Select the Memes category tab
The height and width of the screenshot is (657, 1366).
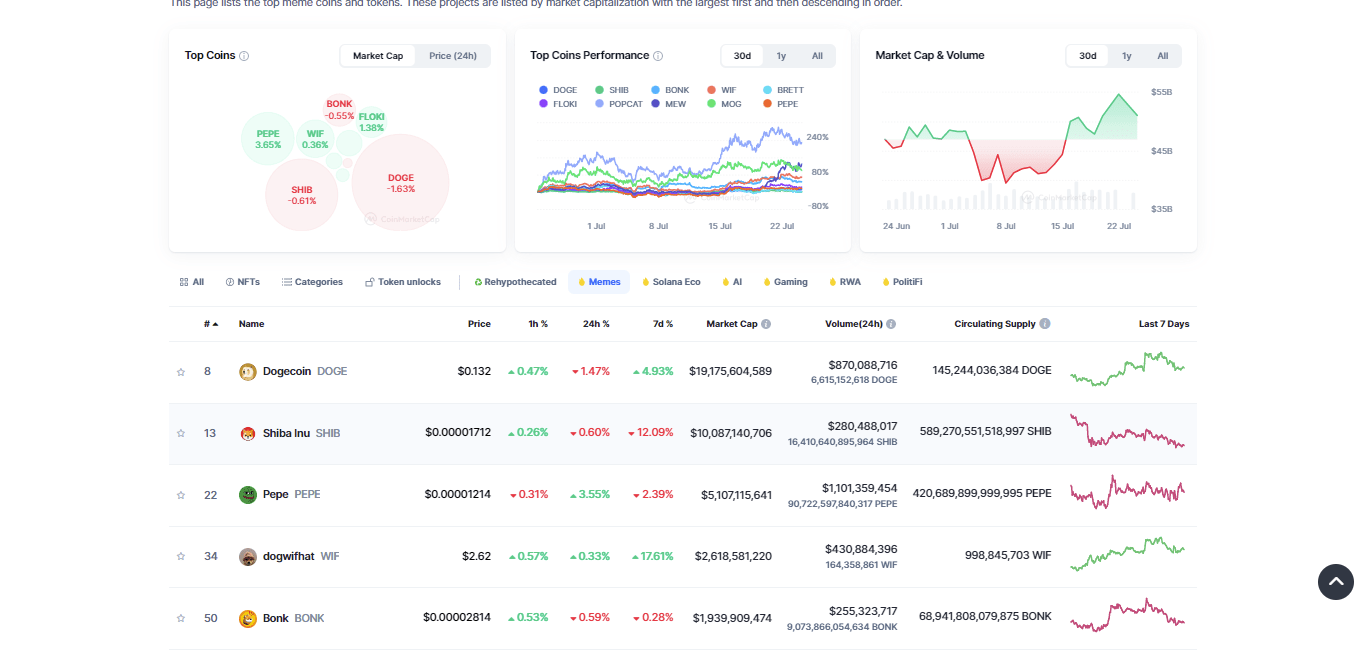(x=599, y=282)
